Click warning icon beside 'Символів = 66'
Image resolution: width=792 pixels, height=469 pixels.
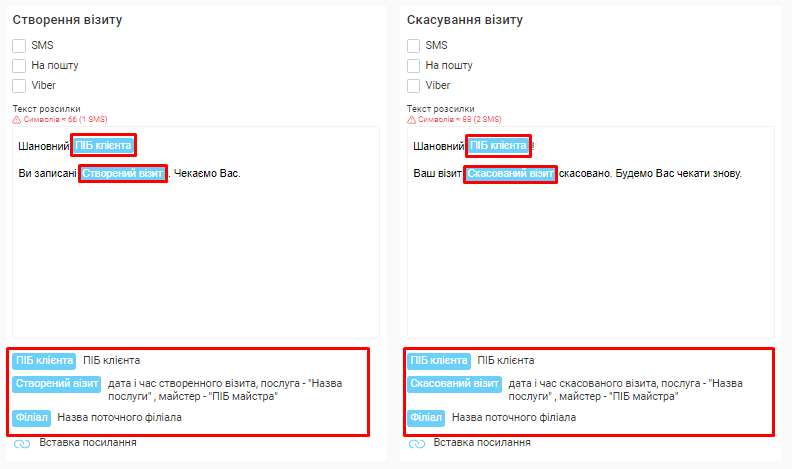[17, 119]
